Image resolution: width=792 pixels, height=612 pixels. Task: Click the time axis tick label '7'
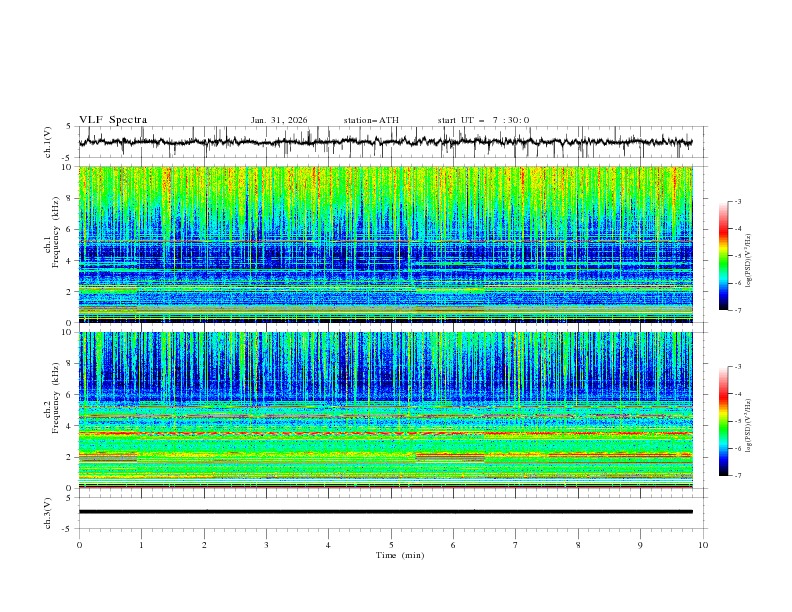click(516, 545)
